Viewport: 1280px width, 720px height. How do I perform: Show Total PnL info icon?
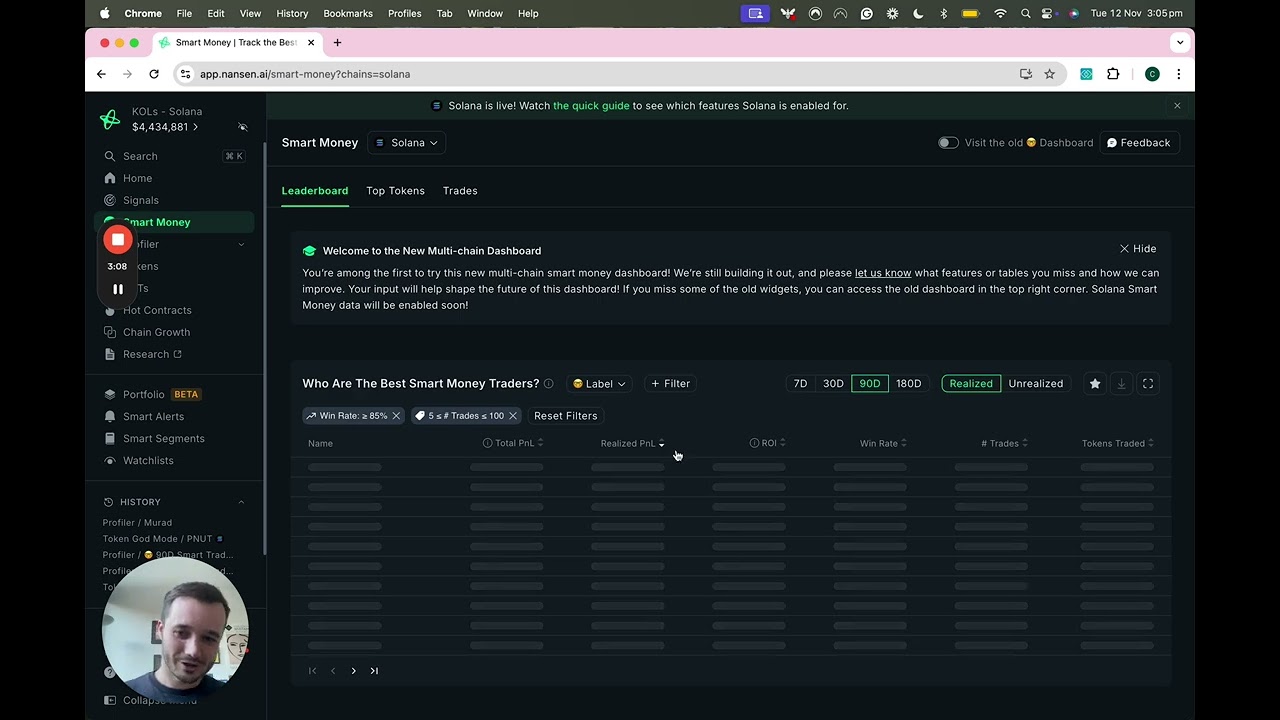tap(488, 443)
